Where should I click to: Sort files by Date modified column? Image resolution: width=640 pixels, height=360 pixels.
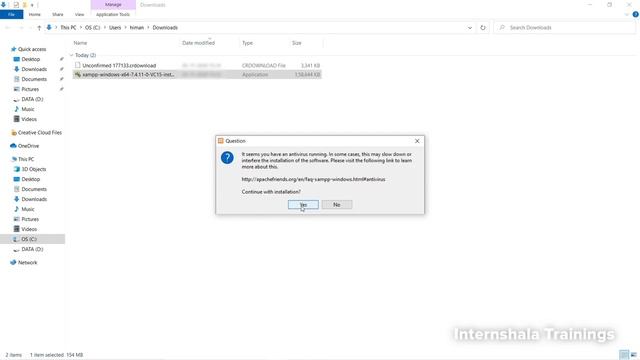[x=198, y=43]
